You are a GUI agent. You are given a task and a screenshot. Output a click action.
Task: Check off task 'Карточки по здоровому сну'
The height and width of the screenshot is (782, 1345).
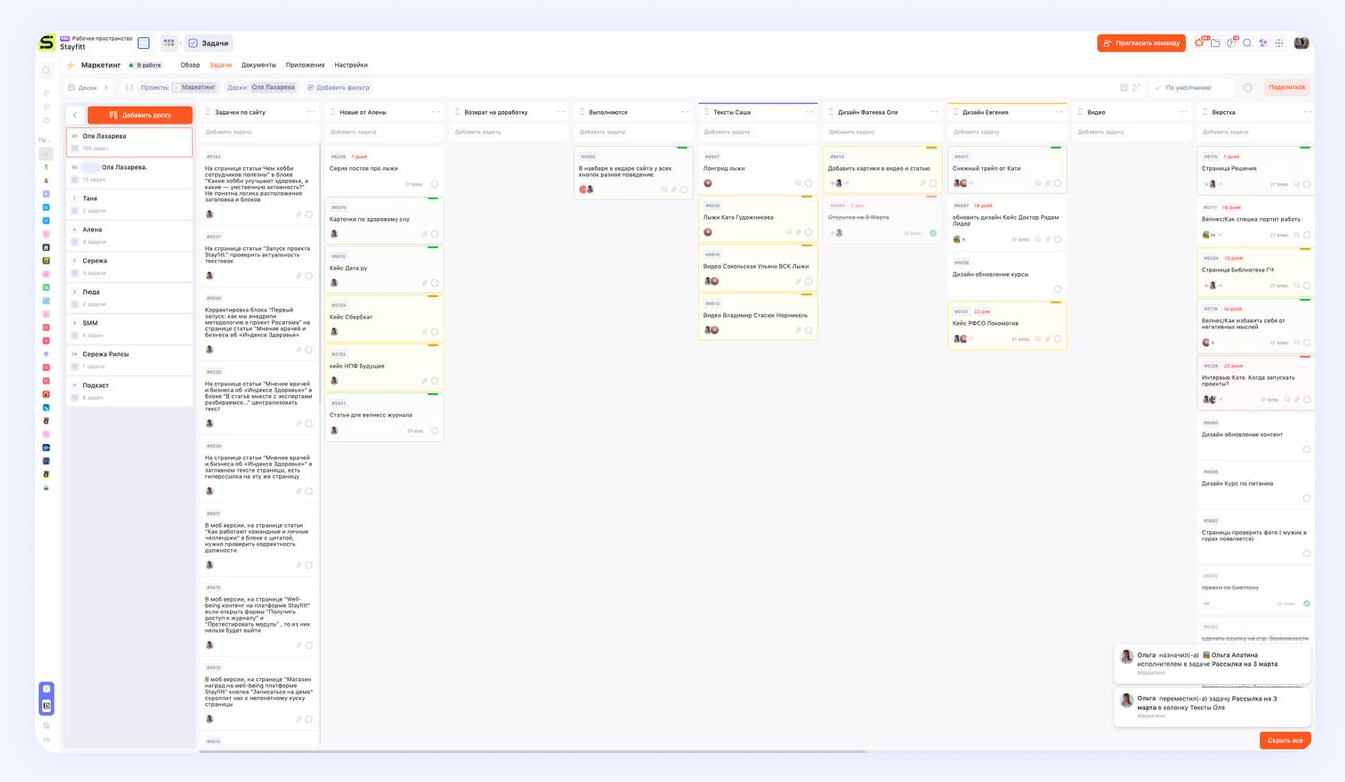[x=435, y=234]
